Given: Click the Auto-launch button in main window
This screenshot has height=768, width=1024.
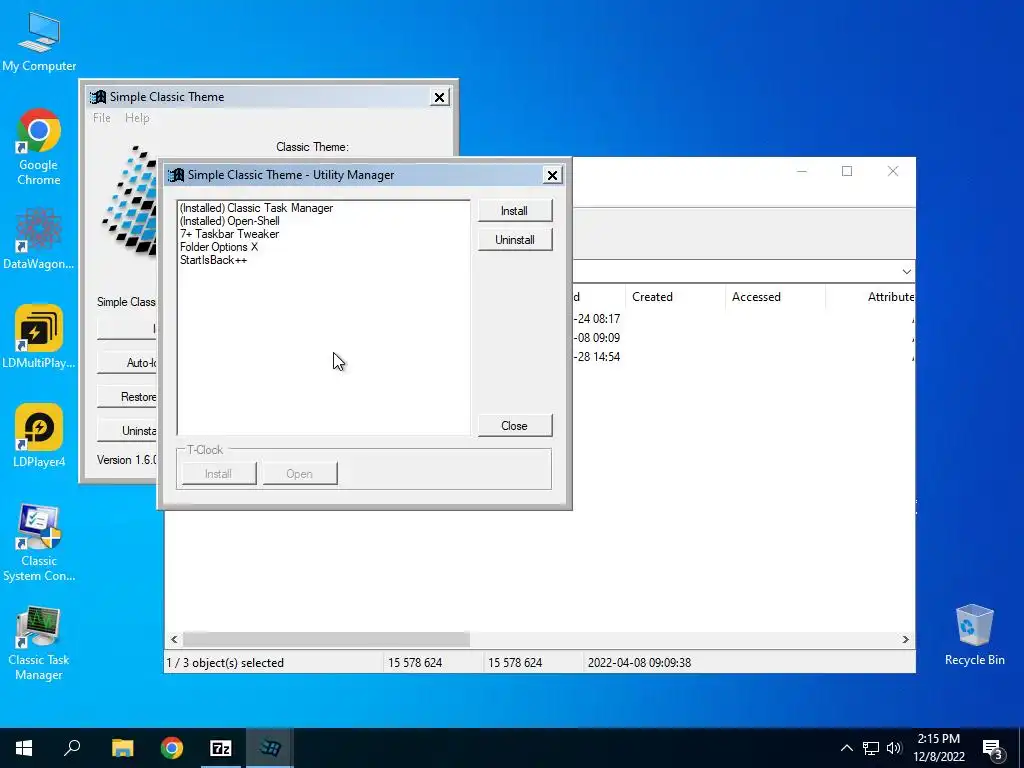Looking at the screenshot, I should point(128,362).
